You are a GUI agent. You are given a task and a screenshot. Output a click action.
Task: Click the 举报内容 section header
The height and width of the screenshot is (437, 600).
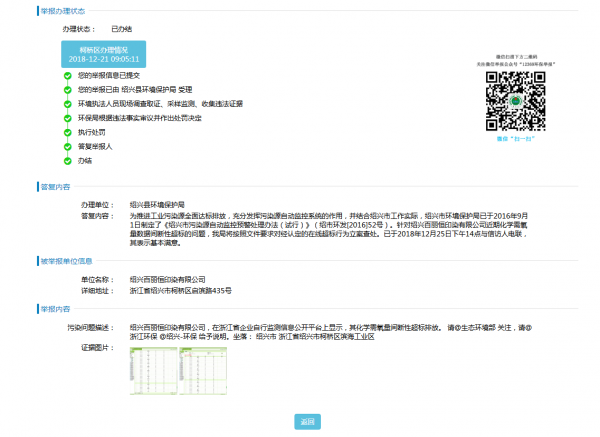pos(54,308)
